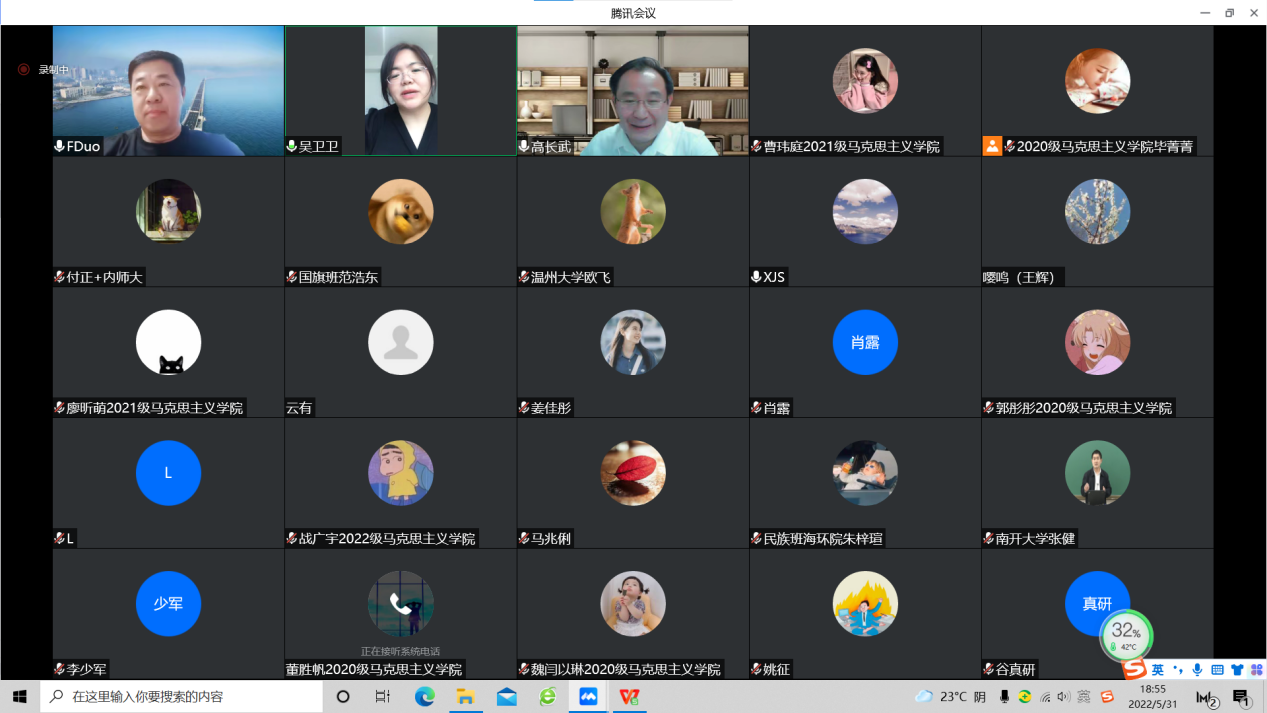Viewport: 1267px width, 713px height.
Task: Open the notification action center
Action: pos(1241,697)
